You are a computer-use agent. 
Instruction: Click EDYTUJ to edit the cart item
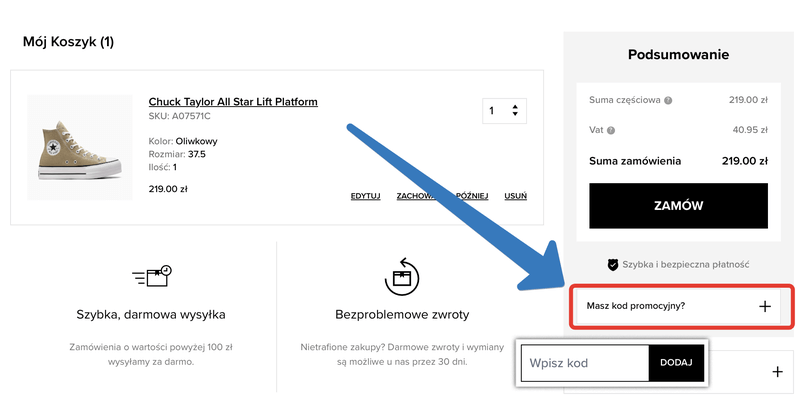click(365, 196)
